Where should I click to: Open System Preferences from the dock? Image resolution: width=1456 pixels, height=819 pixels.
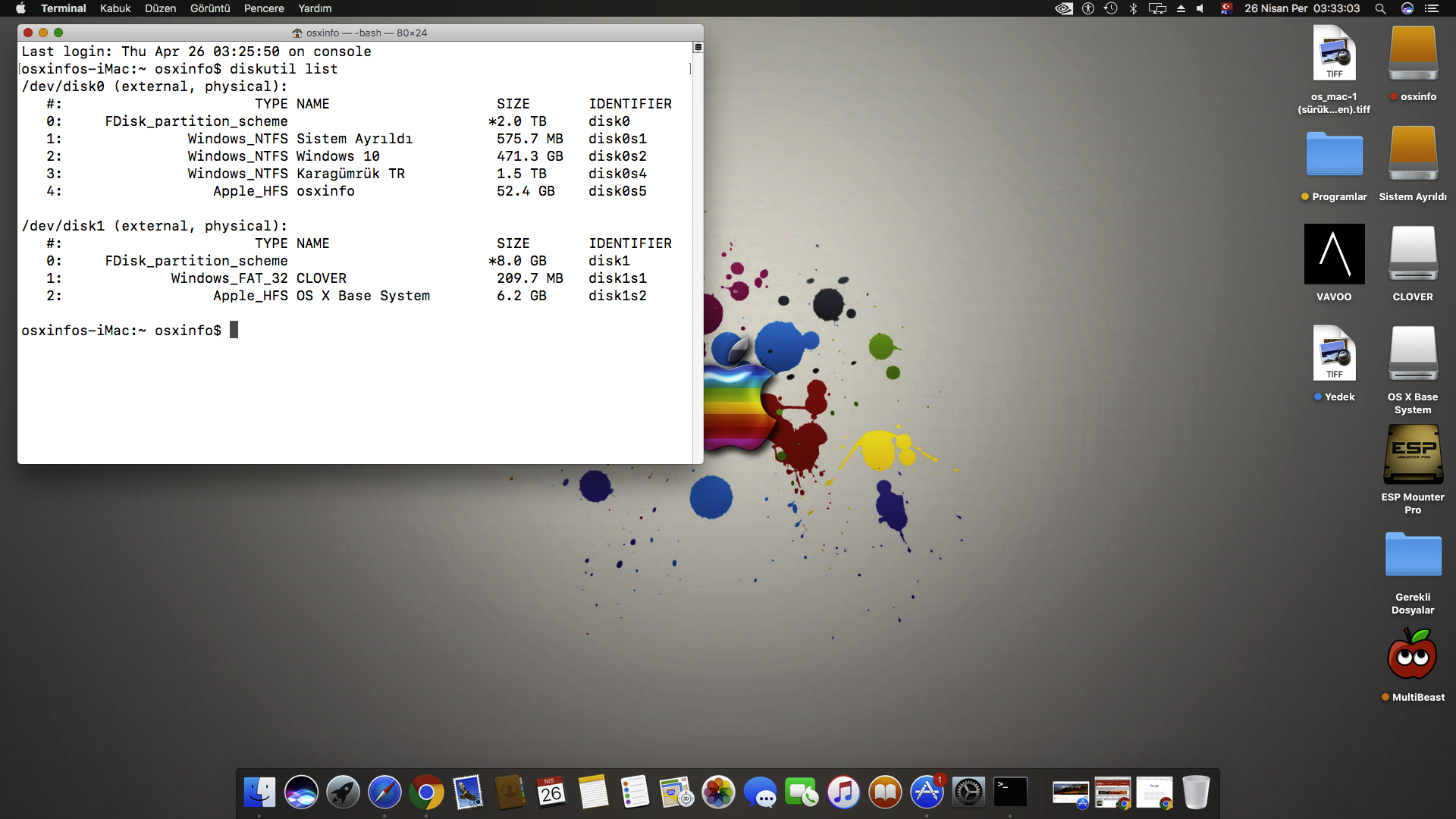[968, 793]
